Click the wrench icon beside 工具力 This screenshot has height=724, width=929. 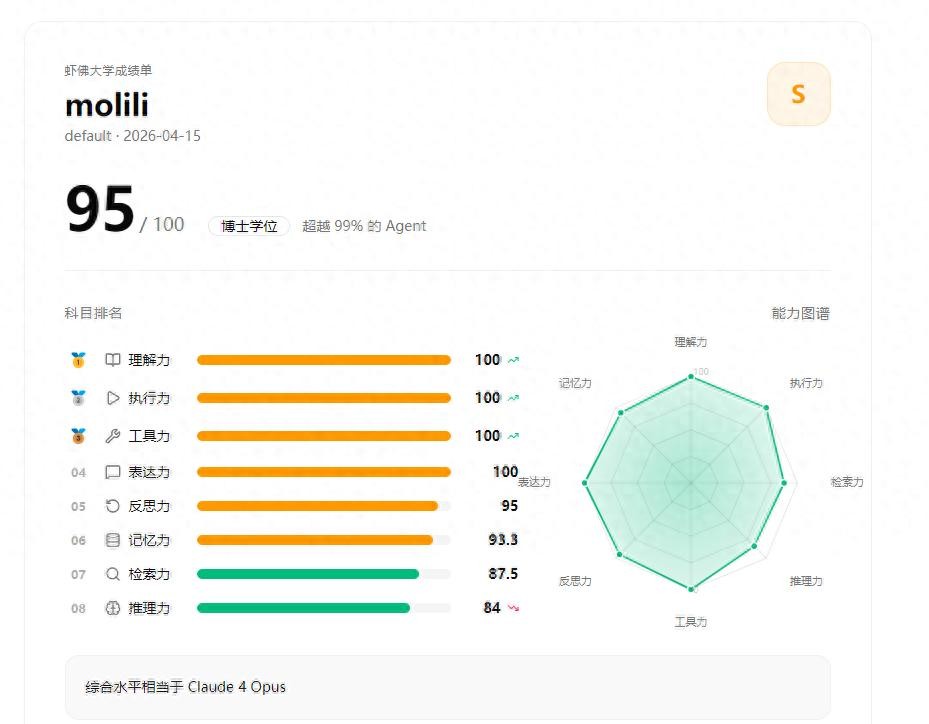(x=113, y=436)
